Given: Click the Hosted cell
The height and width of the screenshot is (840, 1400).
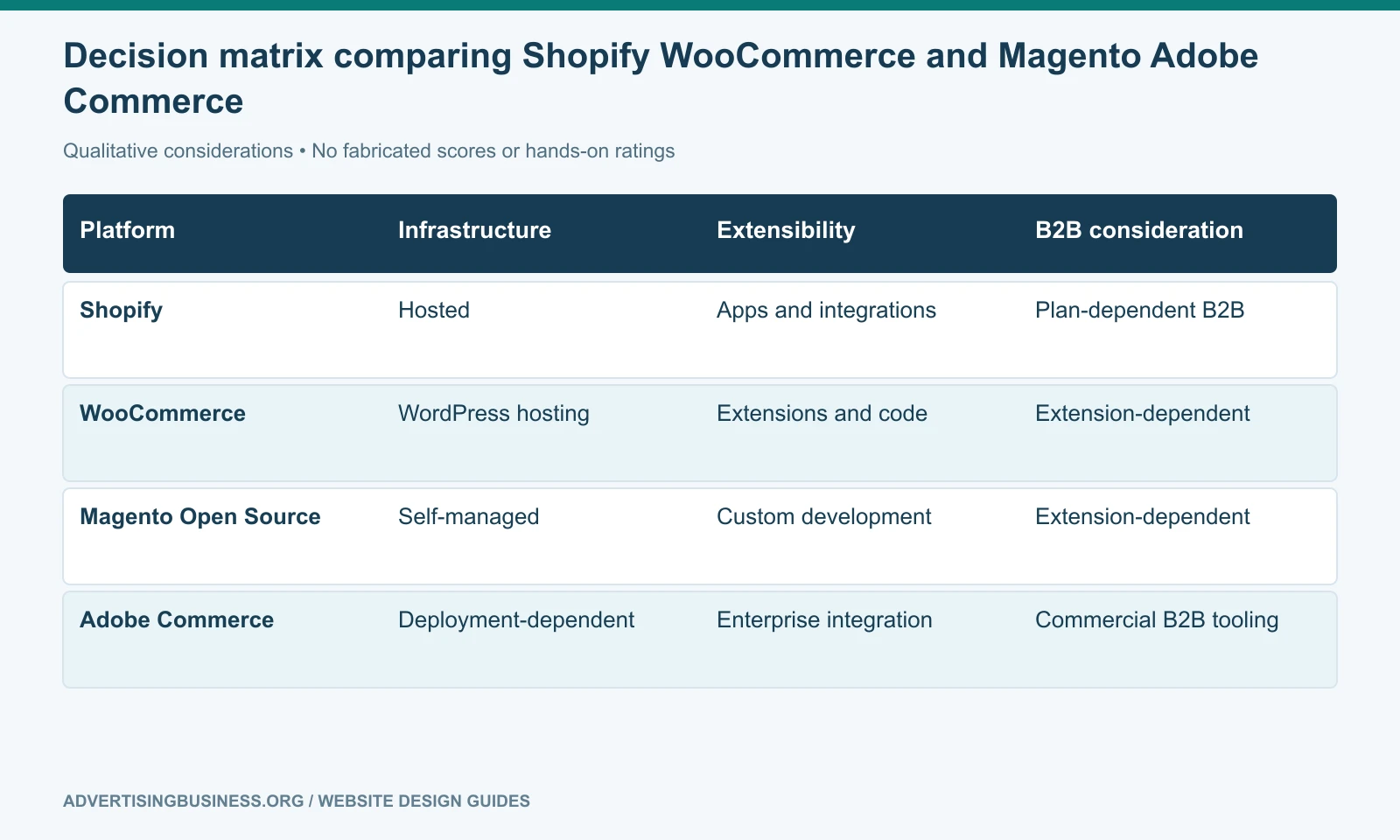Looking at the screenshot, I should tap(434, 310).
